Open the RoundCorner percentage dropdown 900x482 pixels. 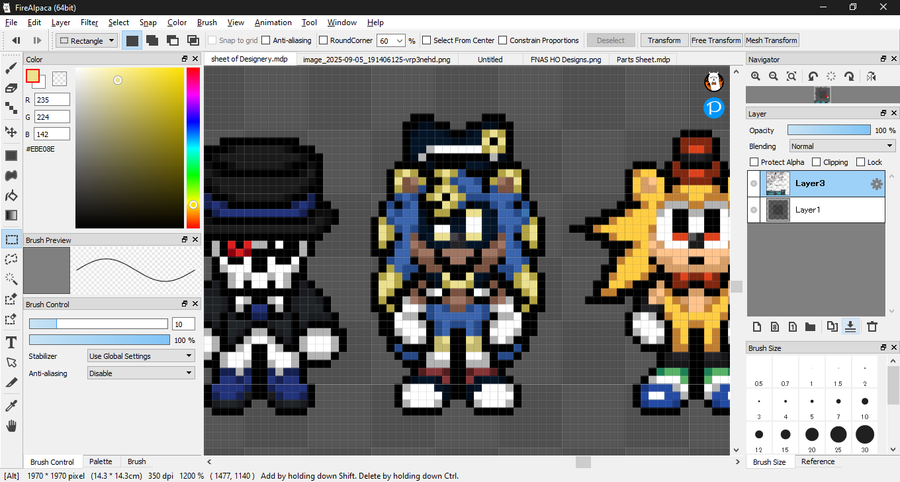(399, 41)
